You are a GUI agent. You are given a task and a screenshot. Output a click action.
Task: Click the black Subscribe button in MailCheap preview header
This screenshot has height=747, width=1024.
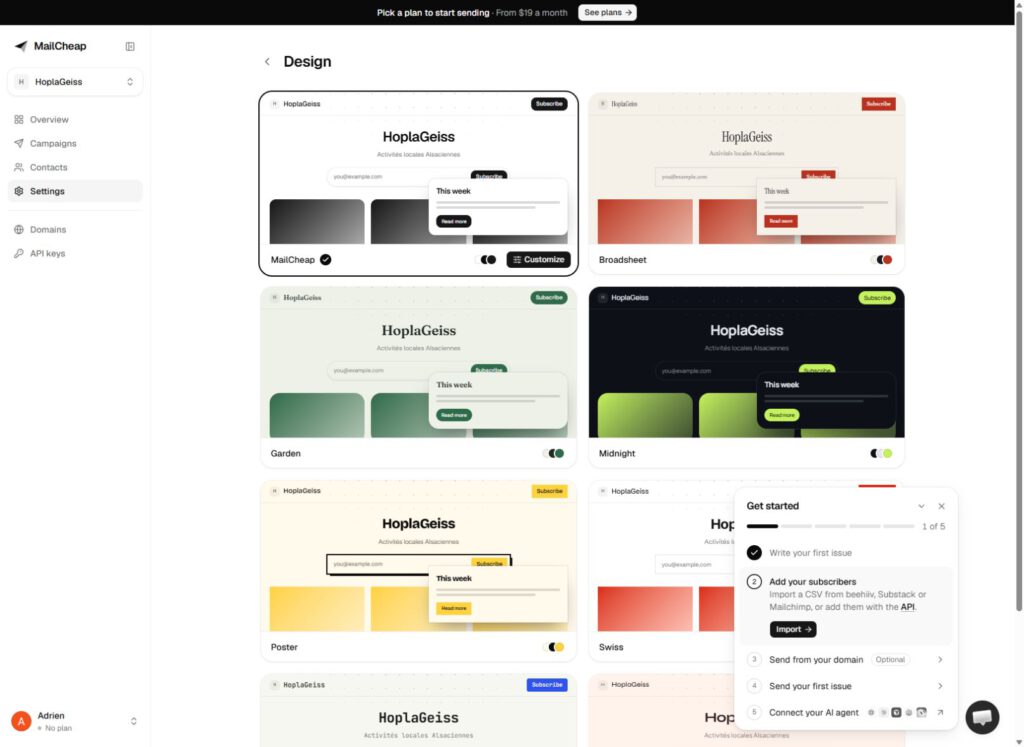(549, 104)
